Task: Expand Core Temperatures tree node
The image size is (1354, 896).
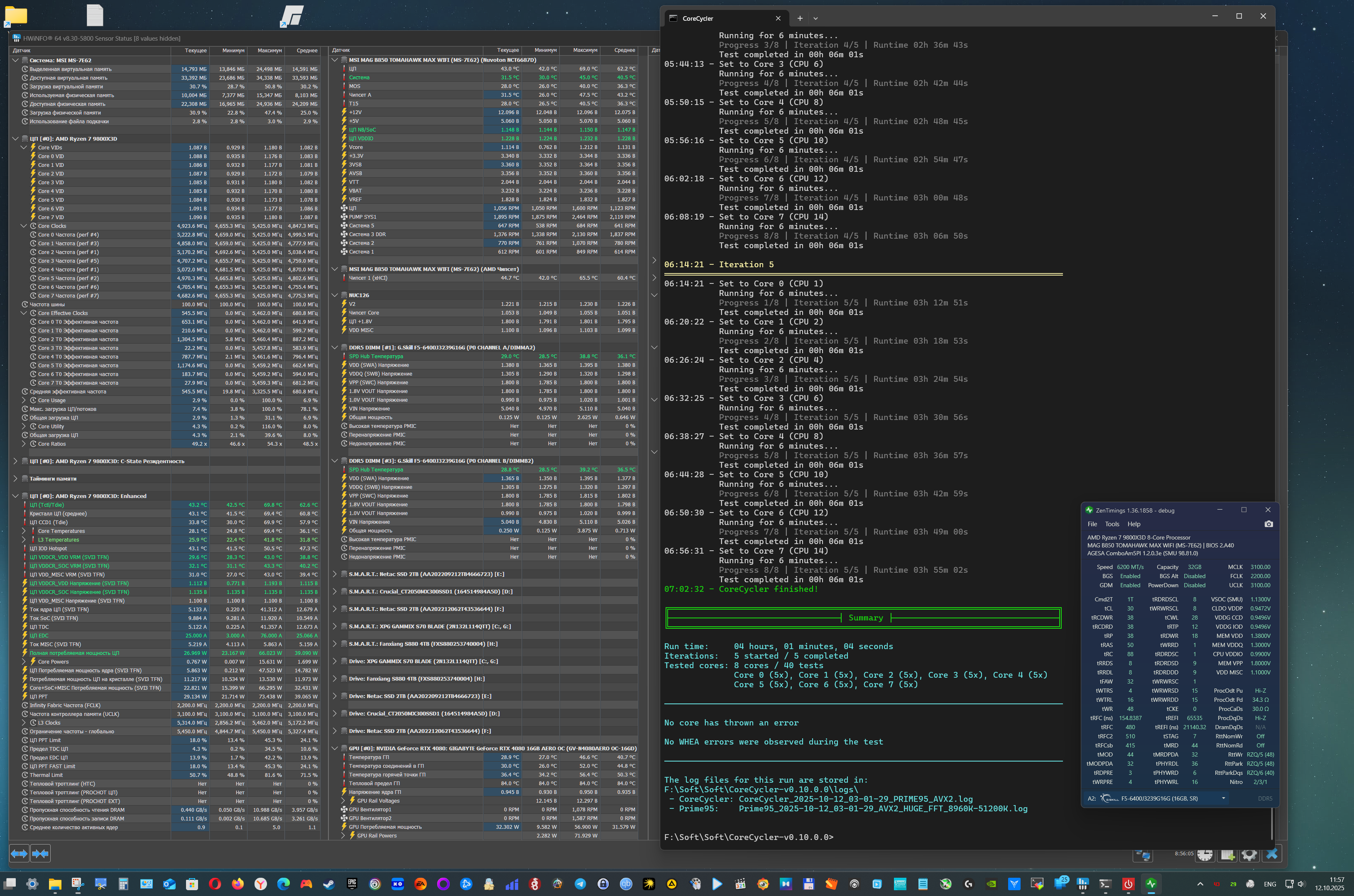Action: tap(24, 531)
